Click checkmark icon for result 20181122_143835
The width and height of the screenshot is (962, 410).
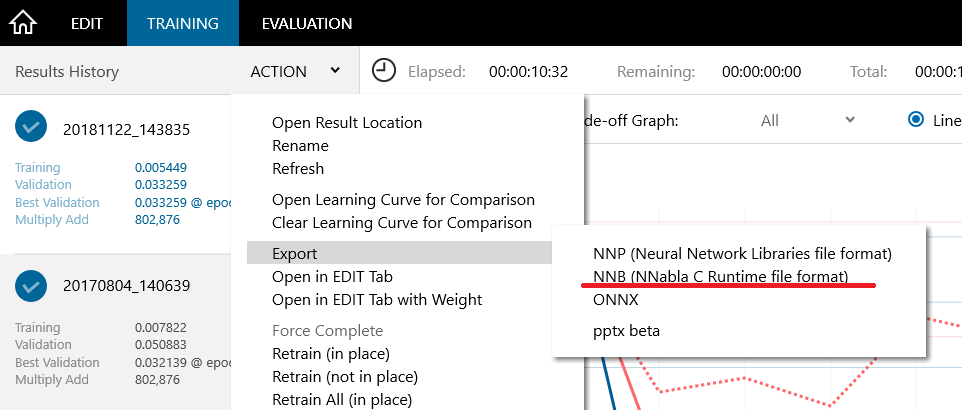point(32,127)
